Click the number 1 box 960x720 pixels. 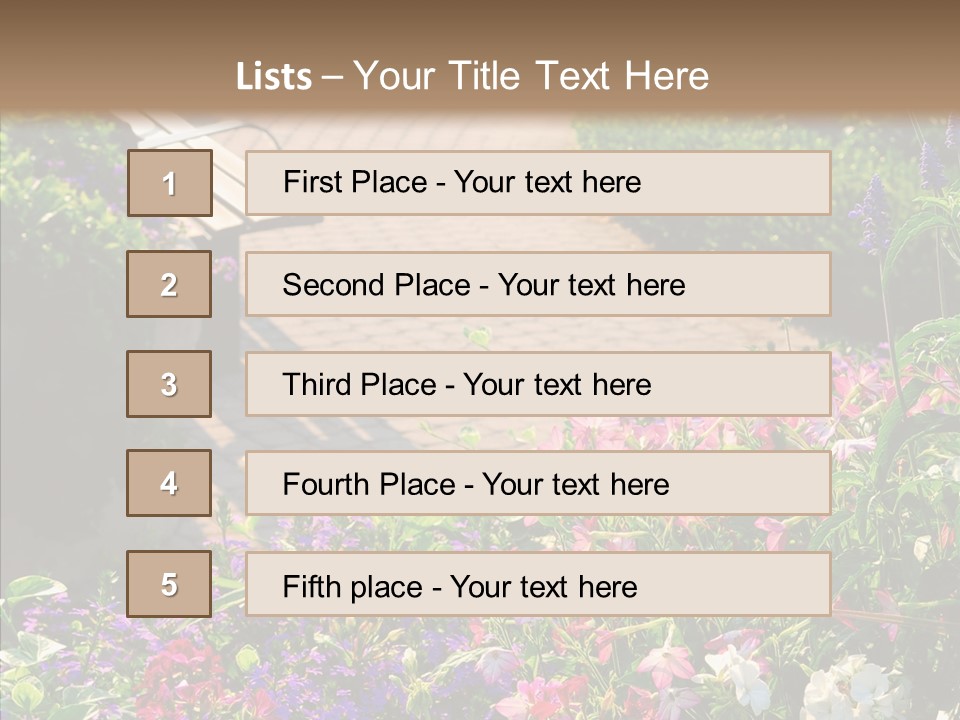point(170,183)
